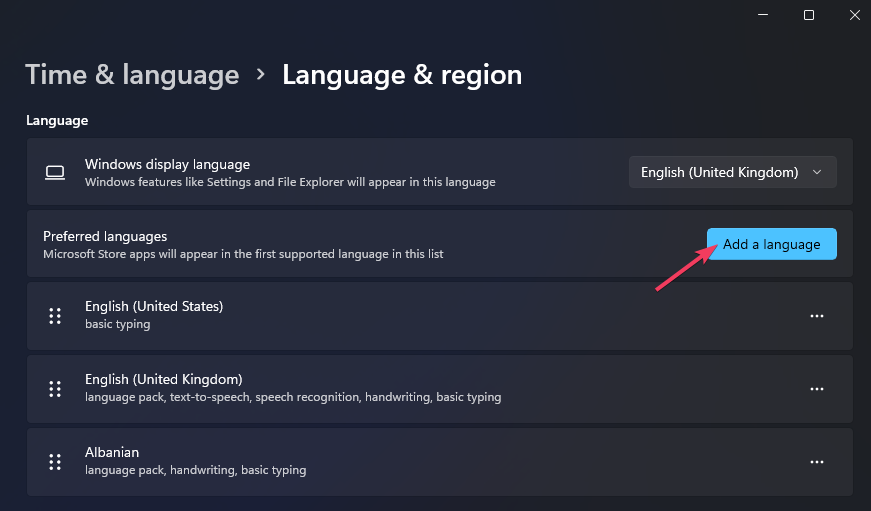Image resolution: width=871 pixels, height=511 pixels.
Task: Open more options for English (United States)
Action: [x=817, y=316]
